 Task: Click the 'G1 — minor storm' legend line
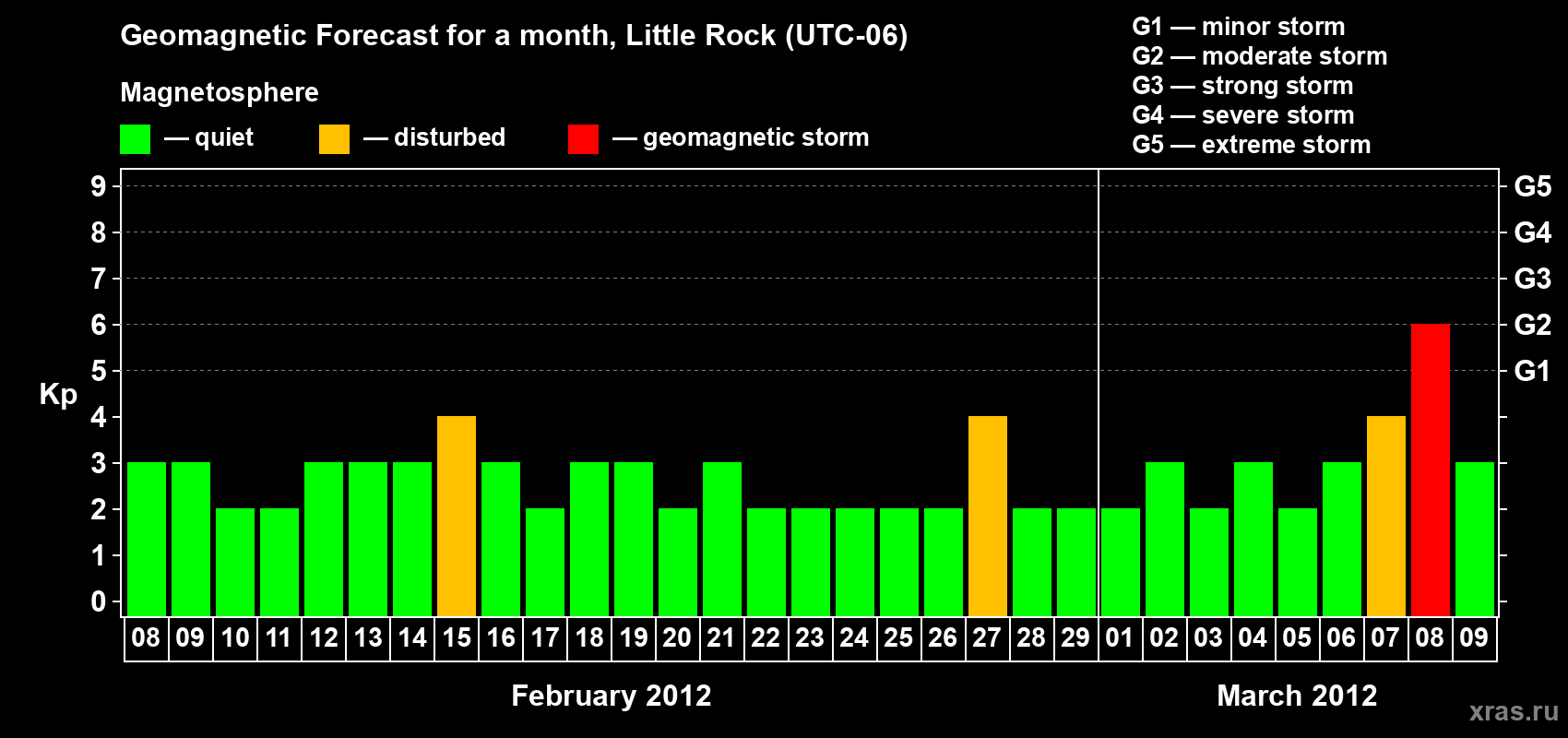pyautogui.click(x=1239, y=27)
